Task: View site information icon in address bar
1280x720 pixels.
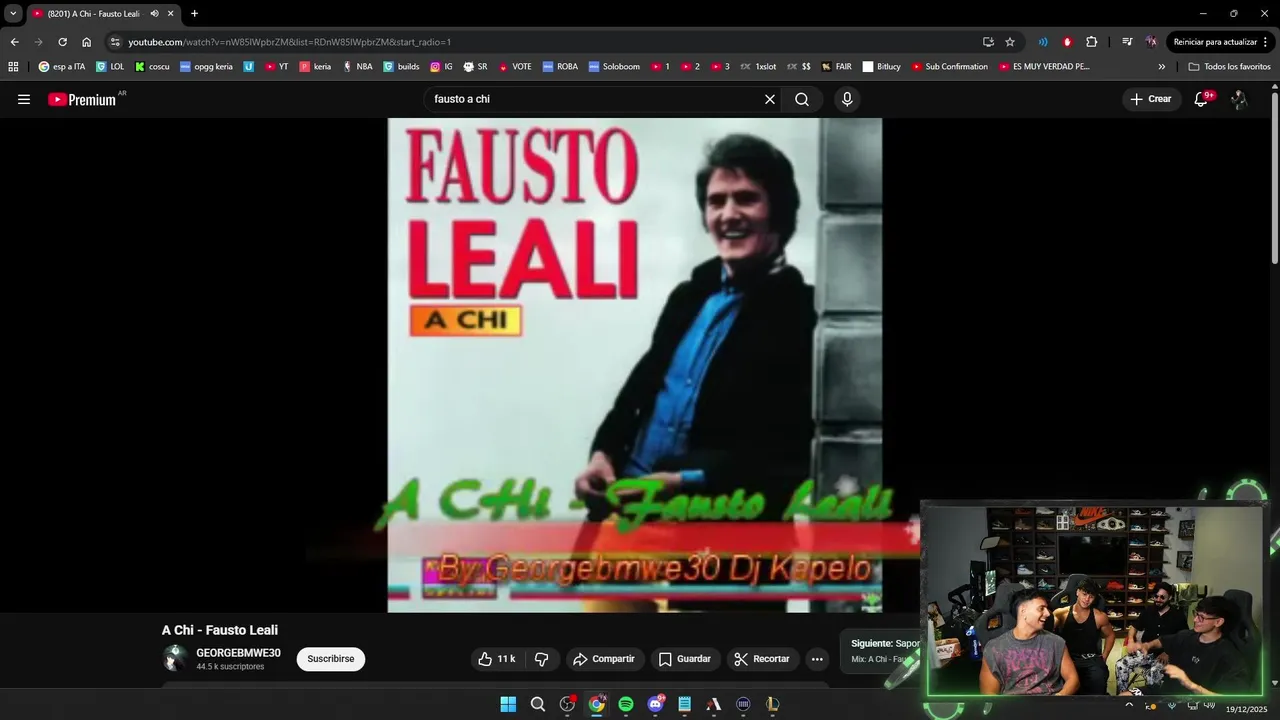Action: tap(115, 42)
